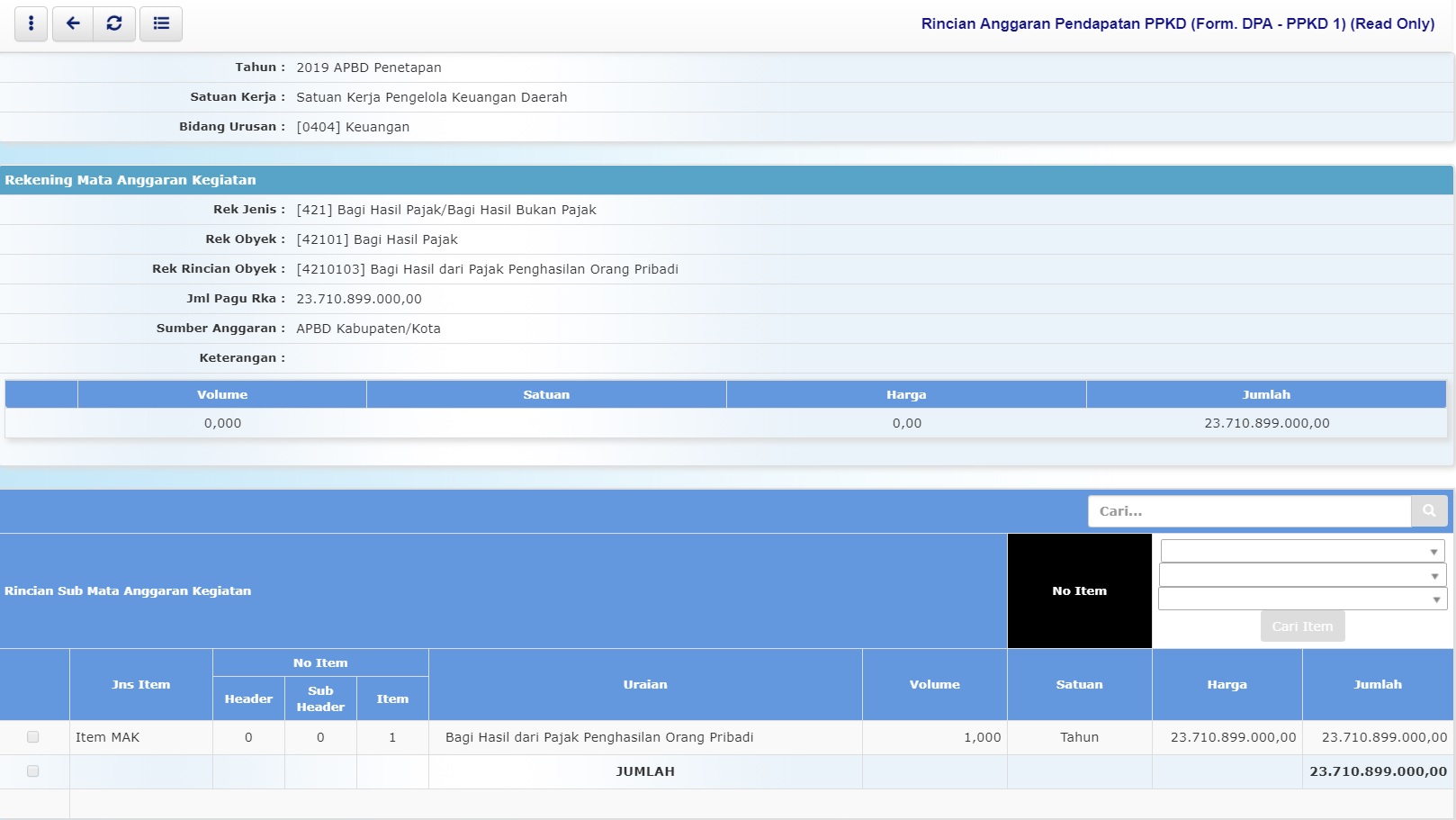Expand the third No Item dropdown
The width and height of the screenshot is (1456, 820).
pyautogui.click(x=1302, y=599)
